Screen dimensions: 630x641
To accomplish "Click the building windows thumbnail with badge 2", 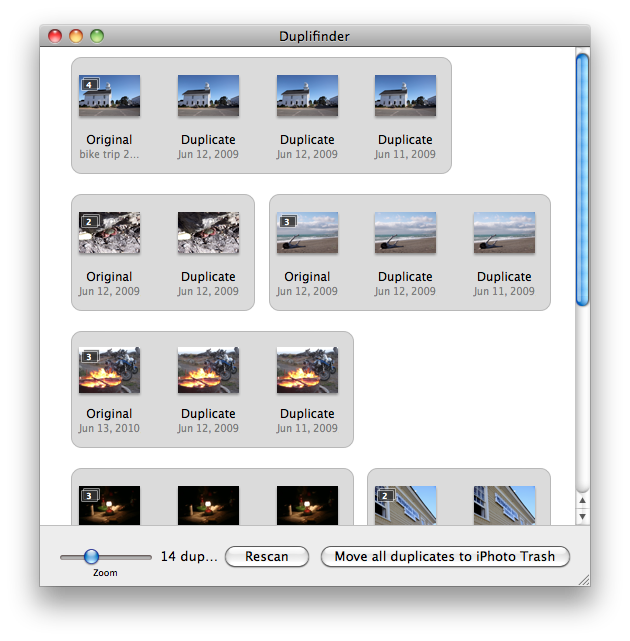I will point(405,504).
